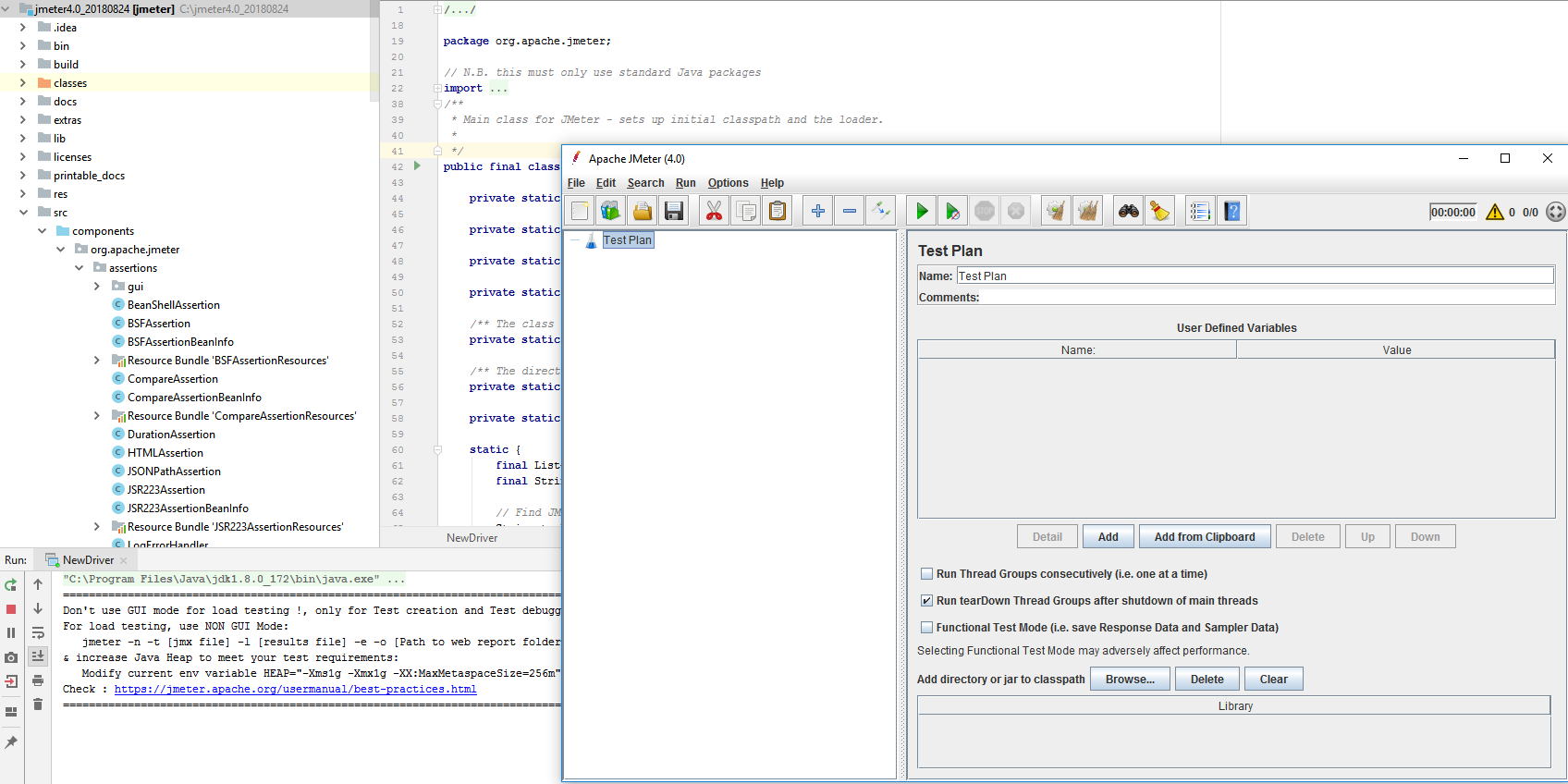Enable Run Thread Groups consecutively checkbox

(x=927, y=574)
